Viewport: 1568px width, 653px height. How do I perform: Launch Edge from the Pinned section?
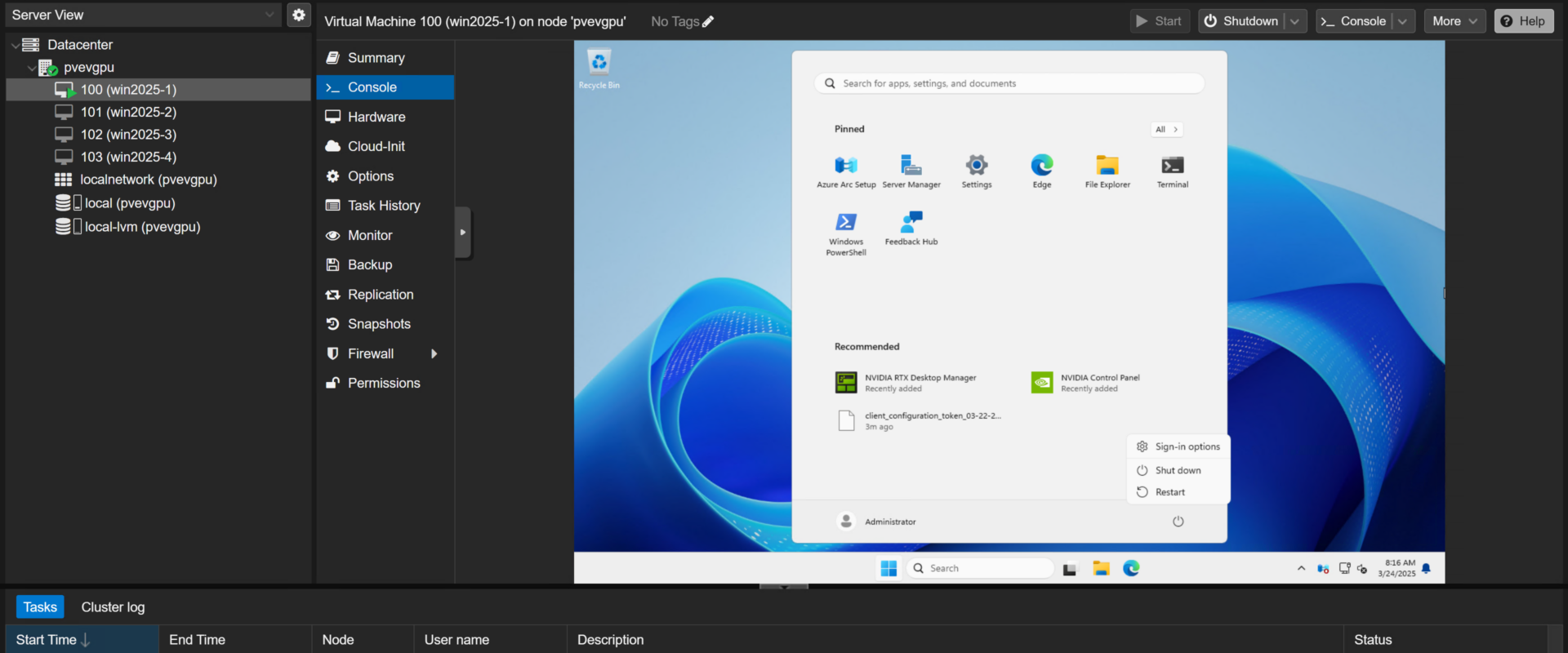tap(1042, 171)
